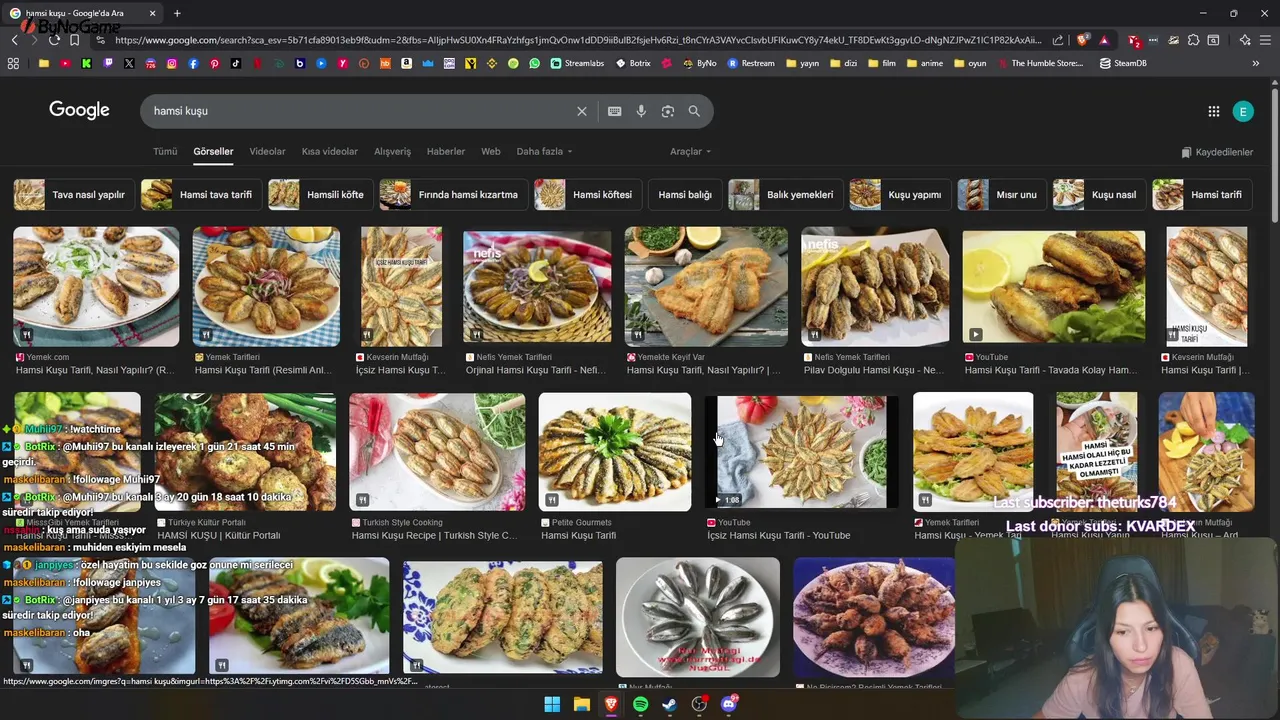Select the 'Görseller' tab
This screenshot has height=720, width=1280.
tap(213, 152)
